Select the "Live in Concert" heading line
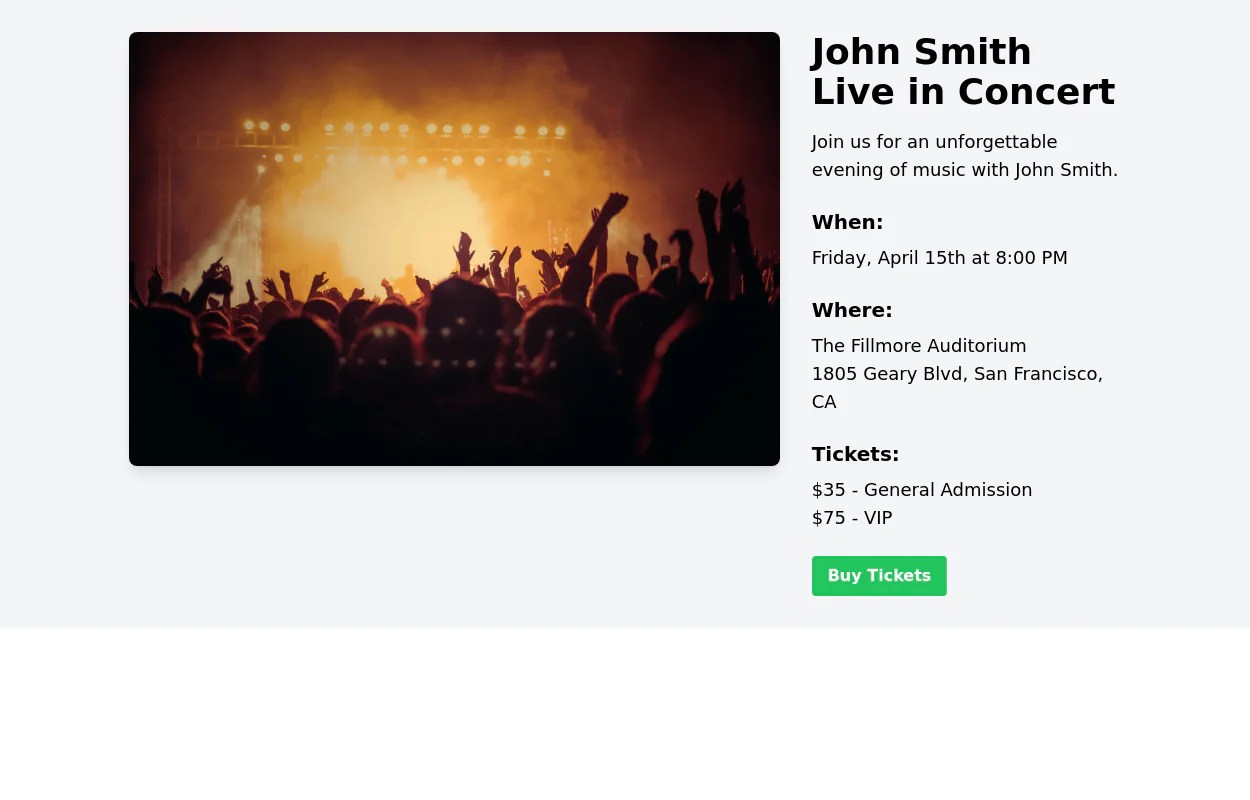1250x800 pixels. (x=962, y=92)
